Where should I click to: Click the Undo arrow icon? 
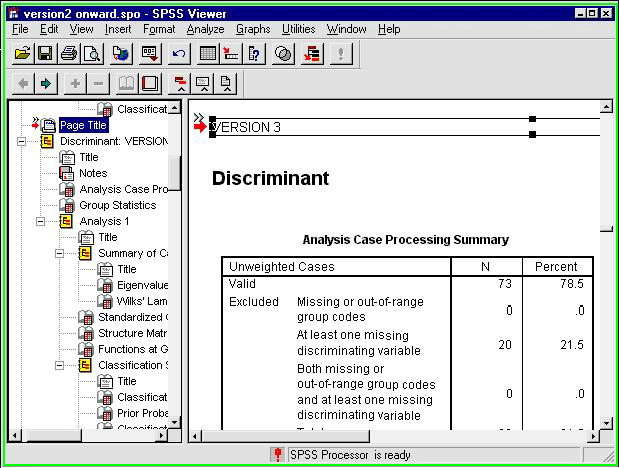click(179, 53)
